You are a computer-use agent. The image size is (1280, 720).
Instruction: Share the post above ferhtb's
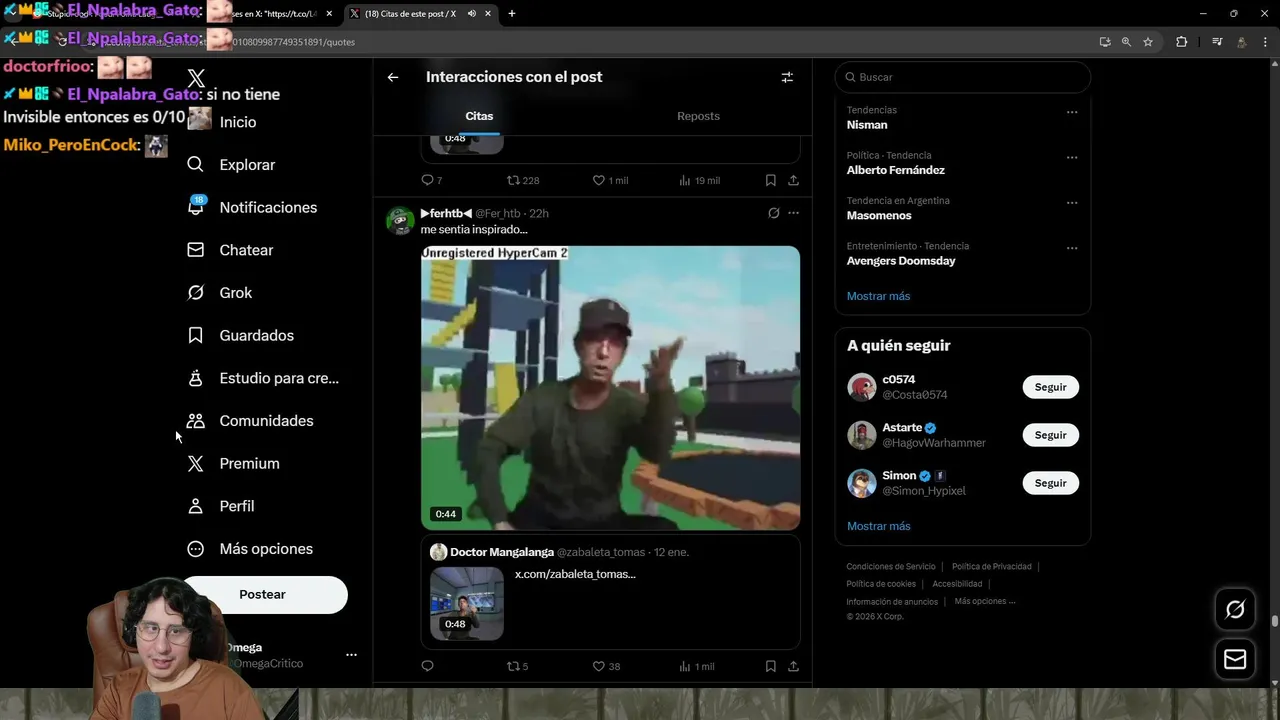click(x=793, y=181)
